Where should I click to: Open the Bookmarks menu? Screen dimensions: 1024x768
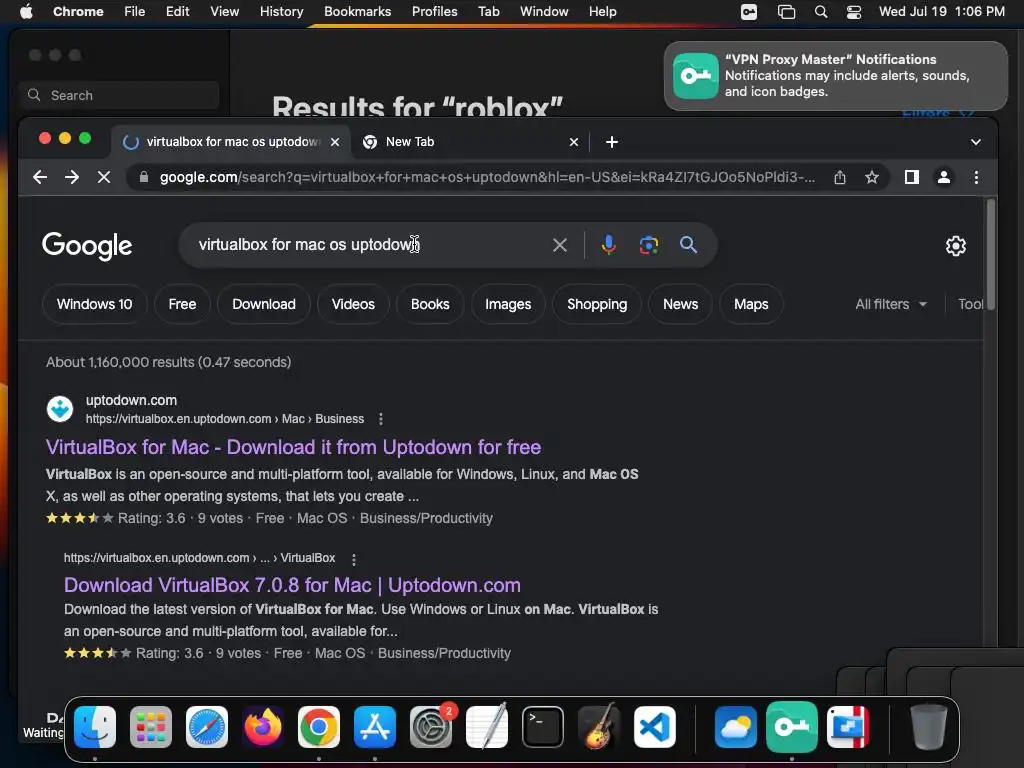357,12
